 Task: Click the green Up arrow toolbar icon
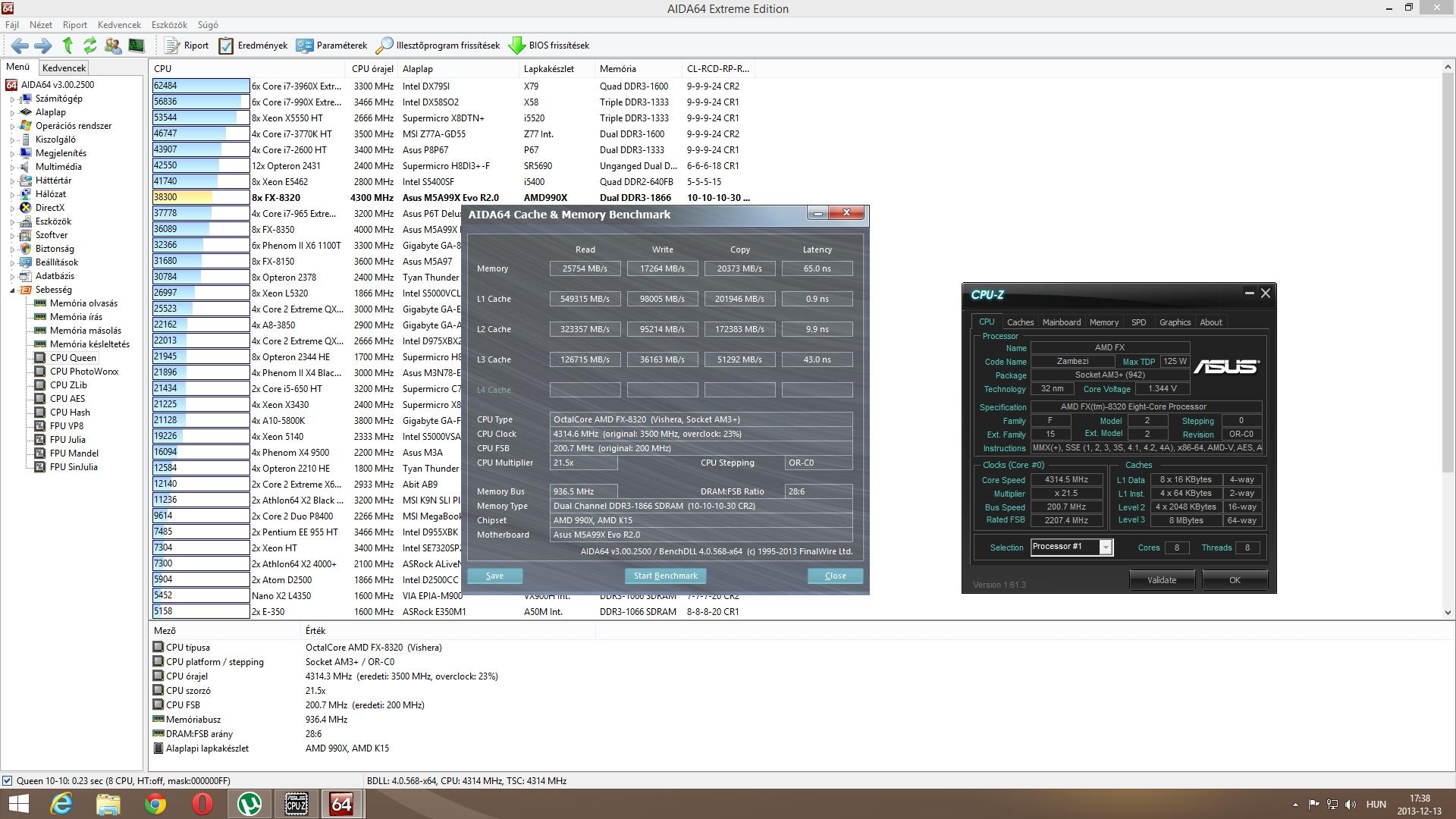pos(67,45)
